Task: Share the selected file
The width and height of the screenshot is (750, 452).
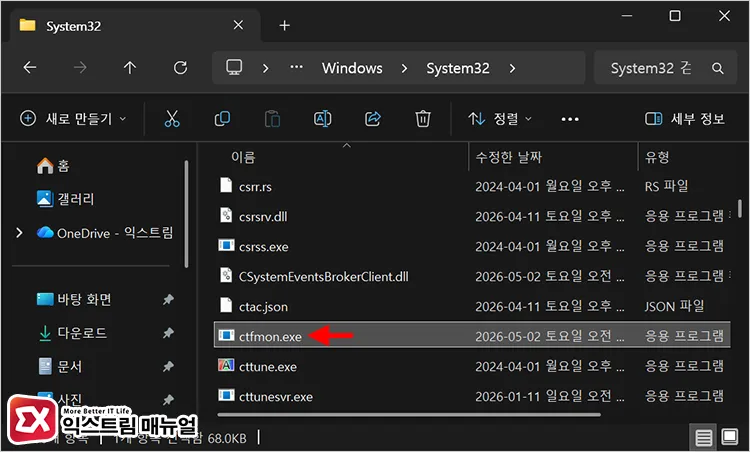Action: [x=373, y=119]
